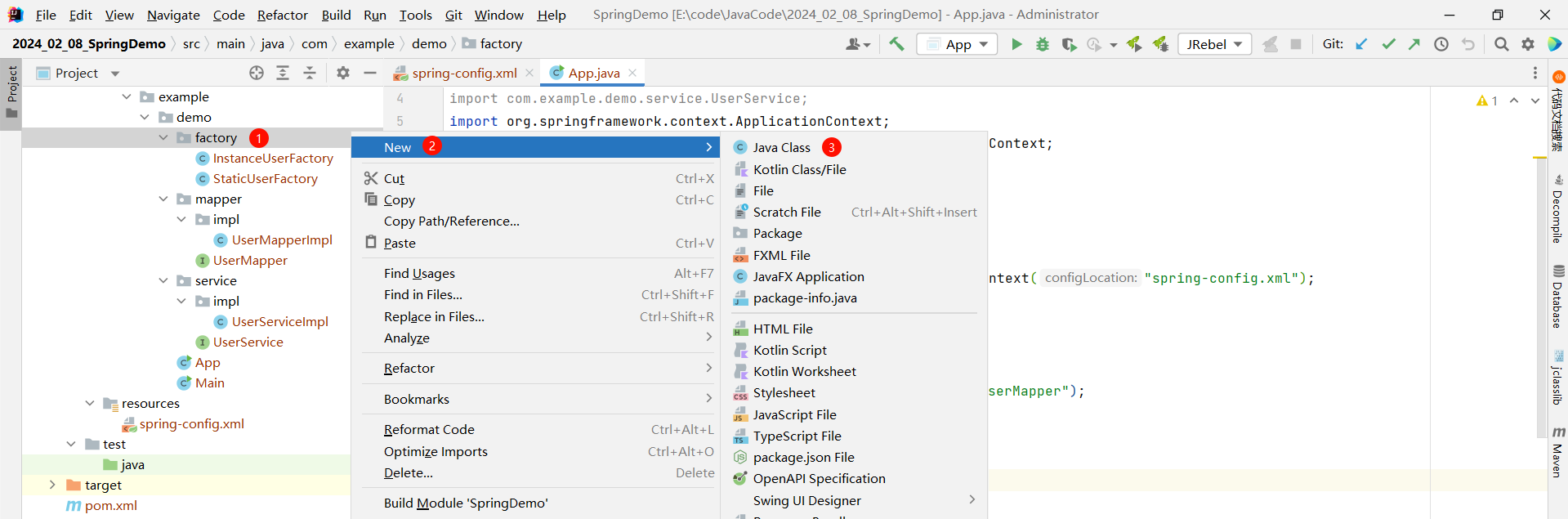Switch to spring-config.xml tab

click(464, 73)
